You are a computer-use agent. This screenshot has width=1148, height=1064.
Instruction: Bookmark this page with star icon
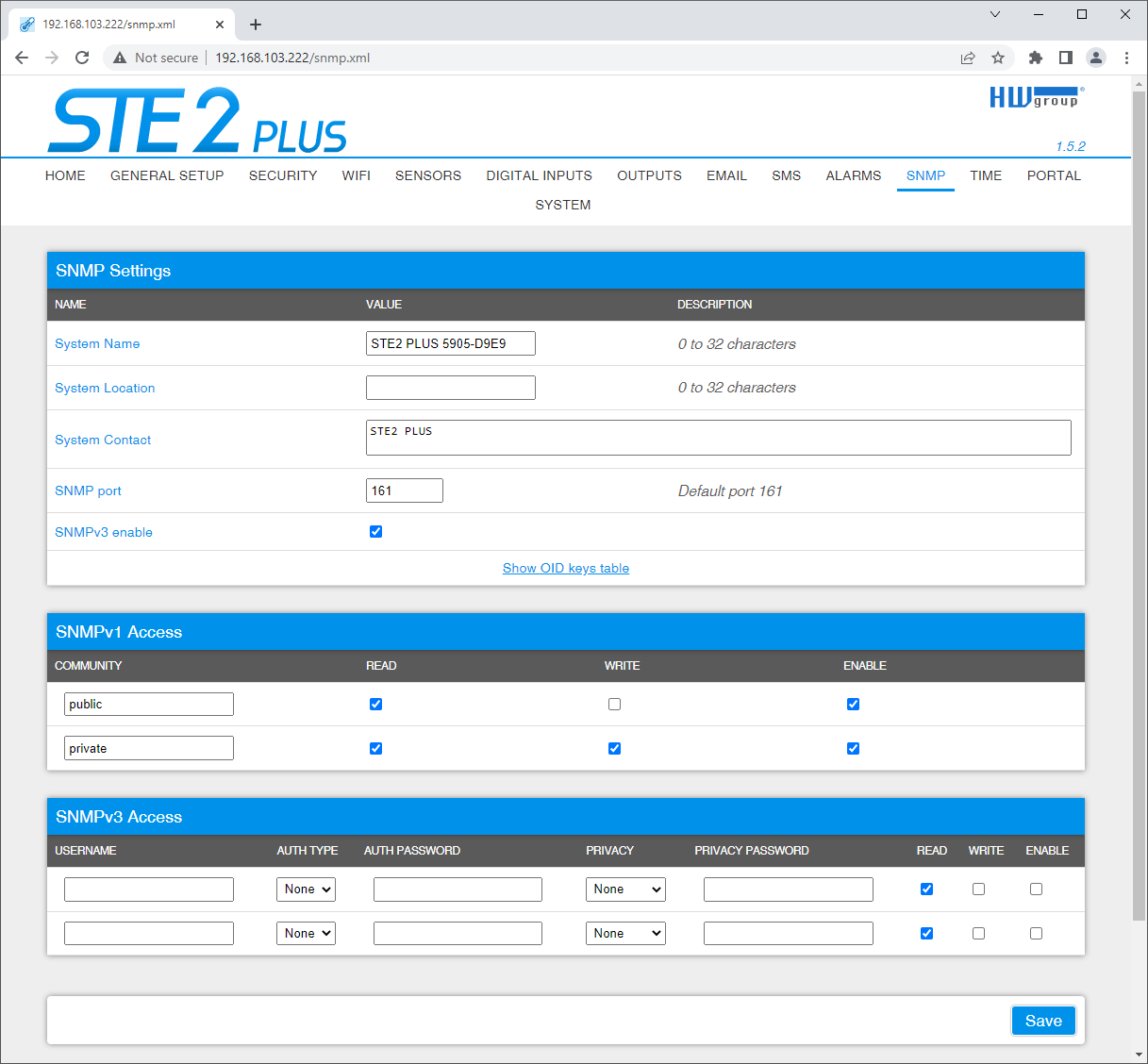[998, 58]
